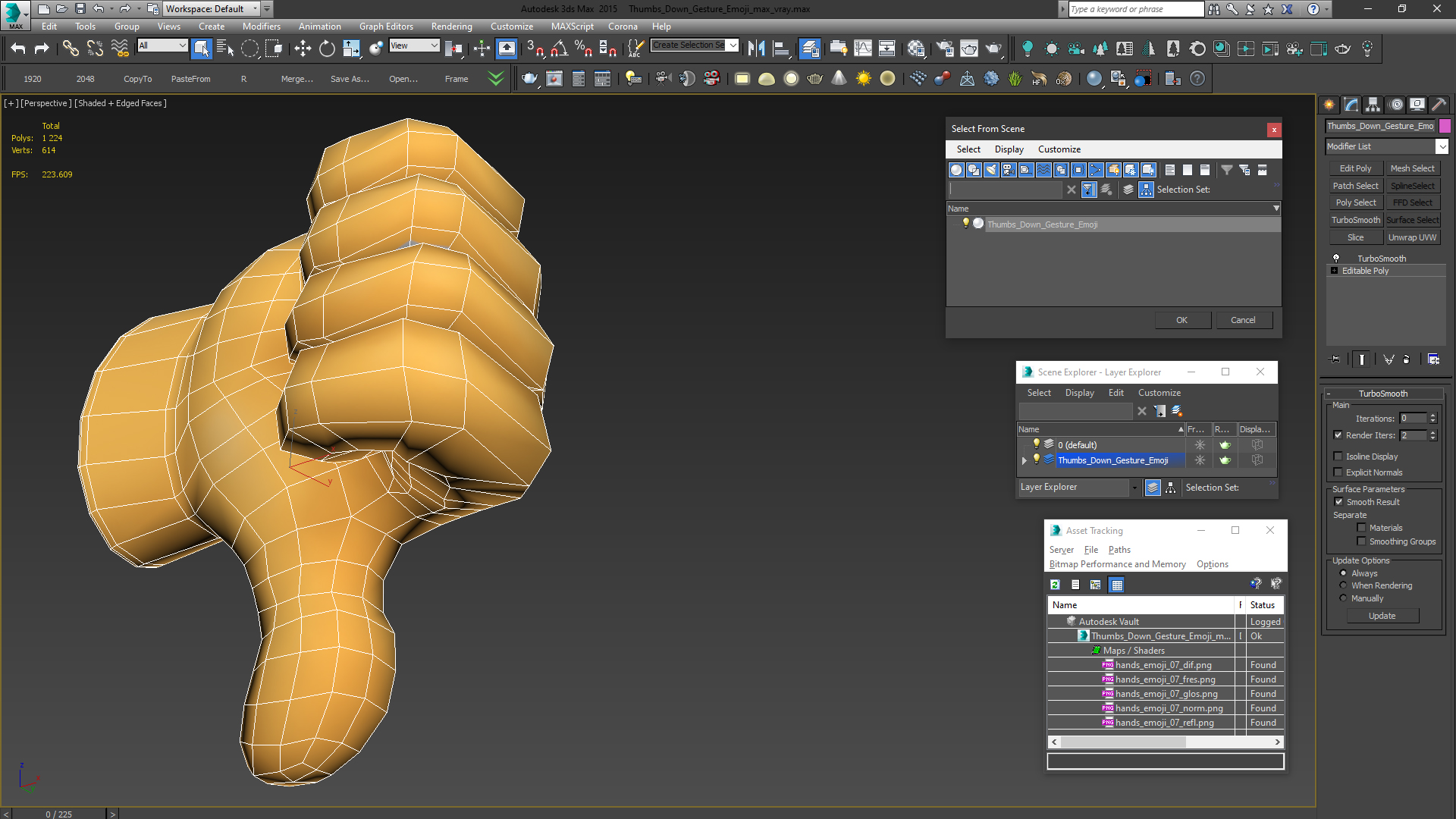The height and width of the screenshot is (819, 1456).
Task: Click the magenta object color swatch
Action: coord(1445,126)
